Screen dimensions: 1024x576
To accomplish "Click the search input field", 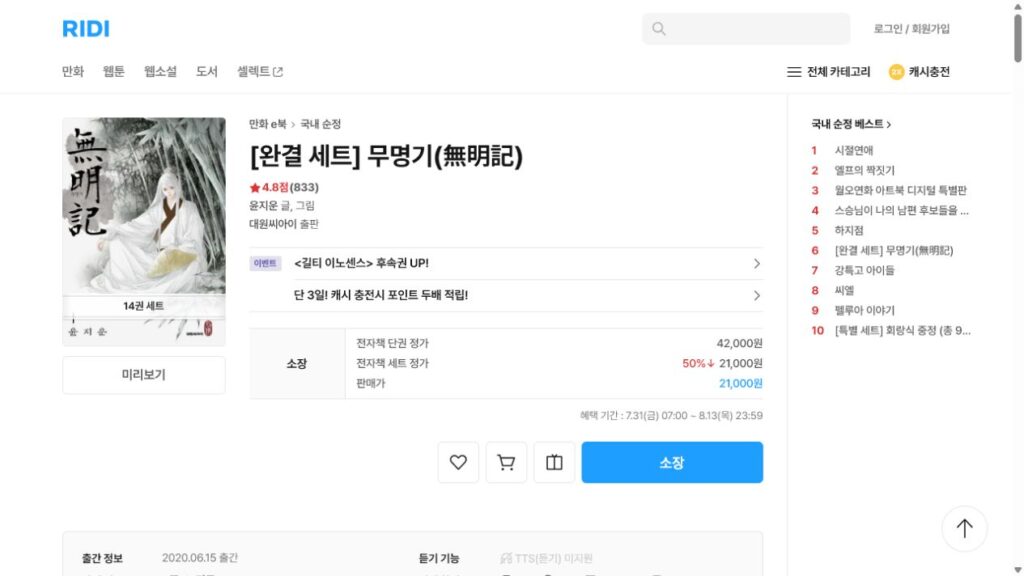I will [746, 29].
